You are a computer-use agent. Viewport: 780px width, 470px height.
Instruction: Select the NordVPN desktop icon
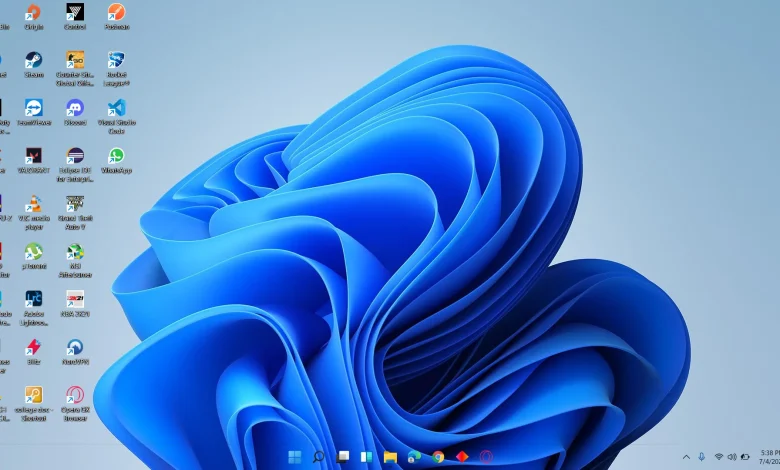tap(75, 352)
